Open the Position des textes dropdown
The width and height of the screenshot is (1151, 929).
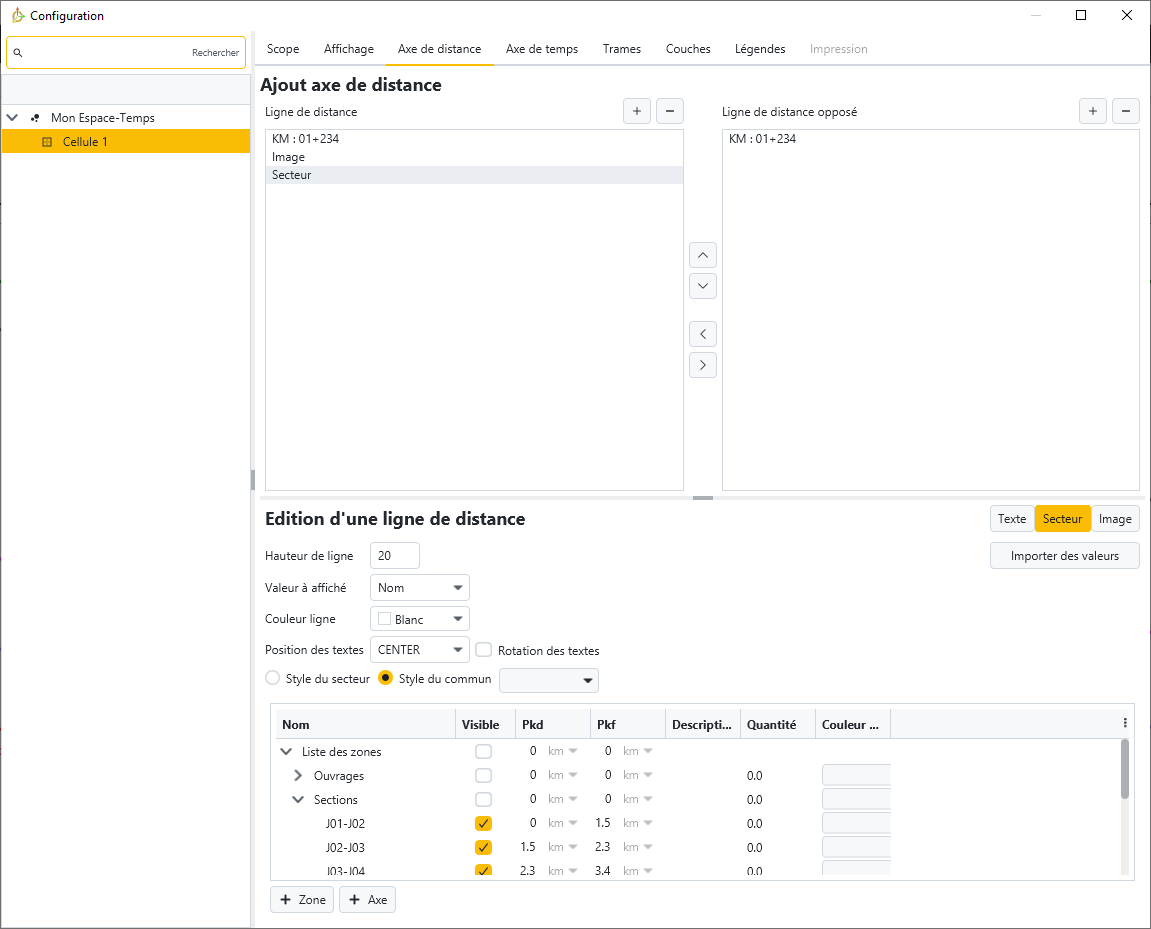pyautogui.click(x=420, y=650)
